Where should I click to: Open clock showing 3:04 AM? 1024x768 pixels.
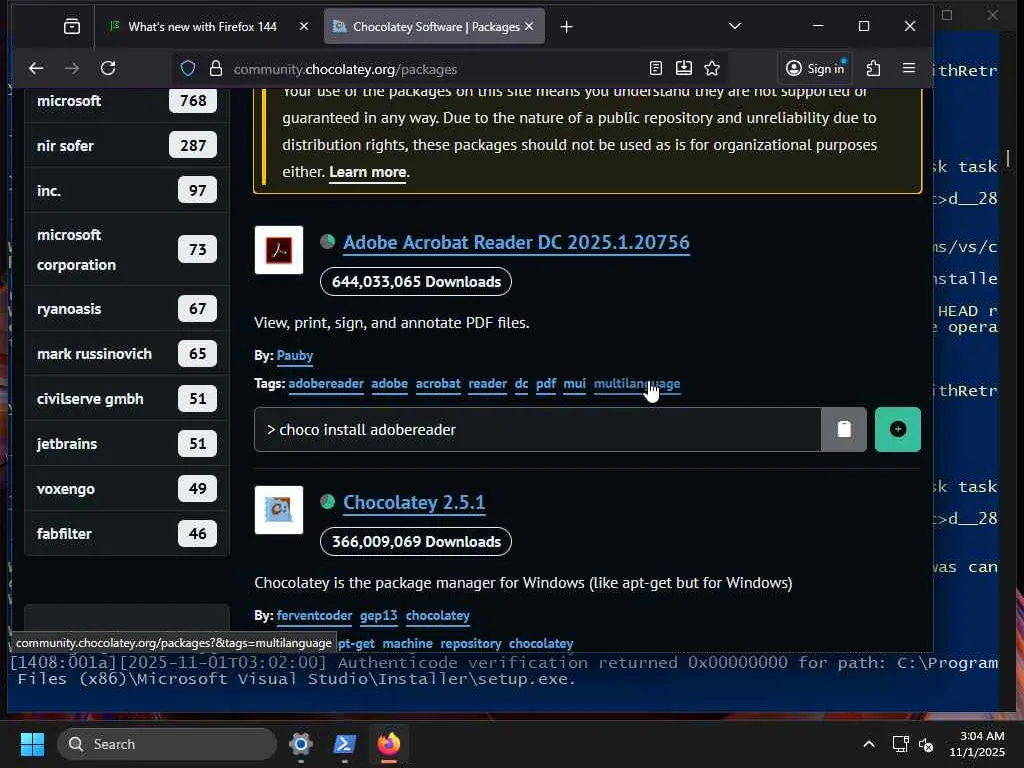[976, 744]
